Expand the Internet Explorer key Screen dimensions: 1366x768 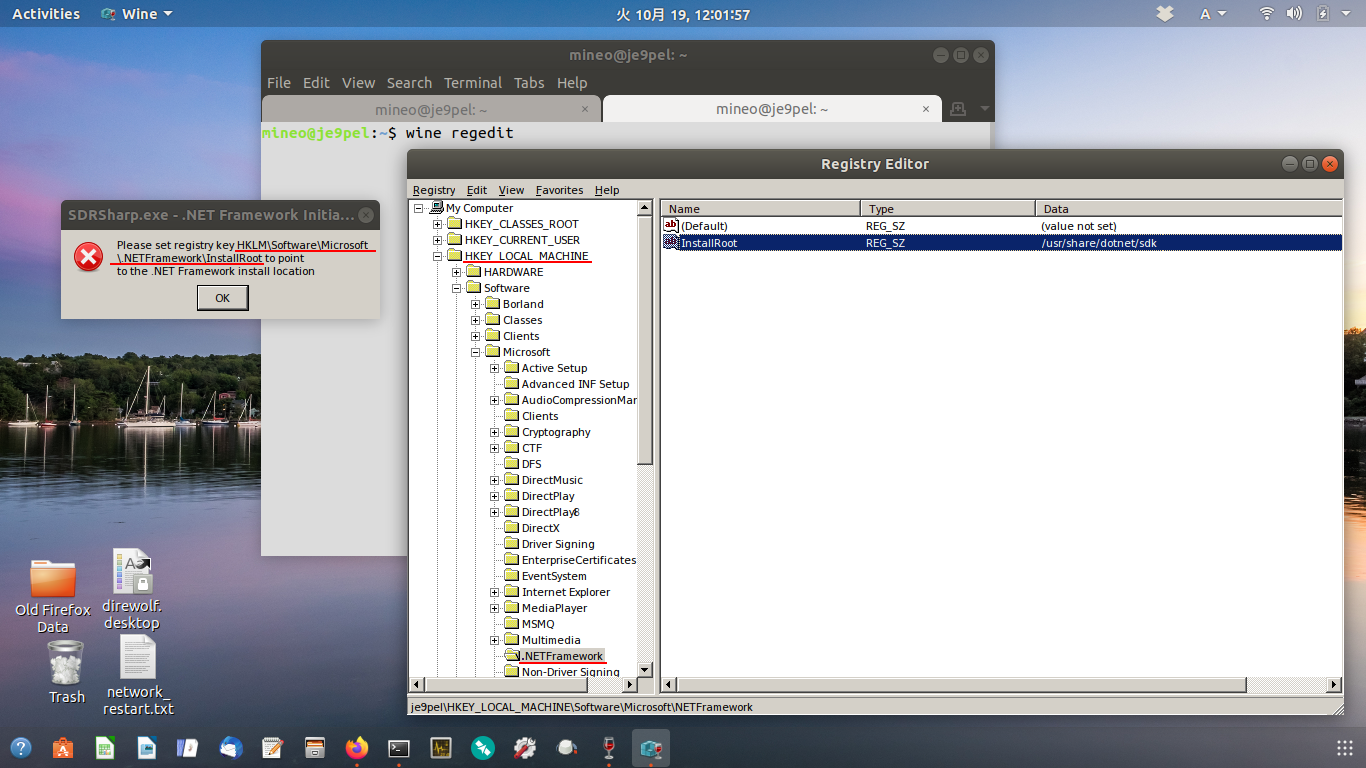coord(494,592)
